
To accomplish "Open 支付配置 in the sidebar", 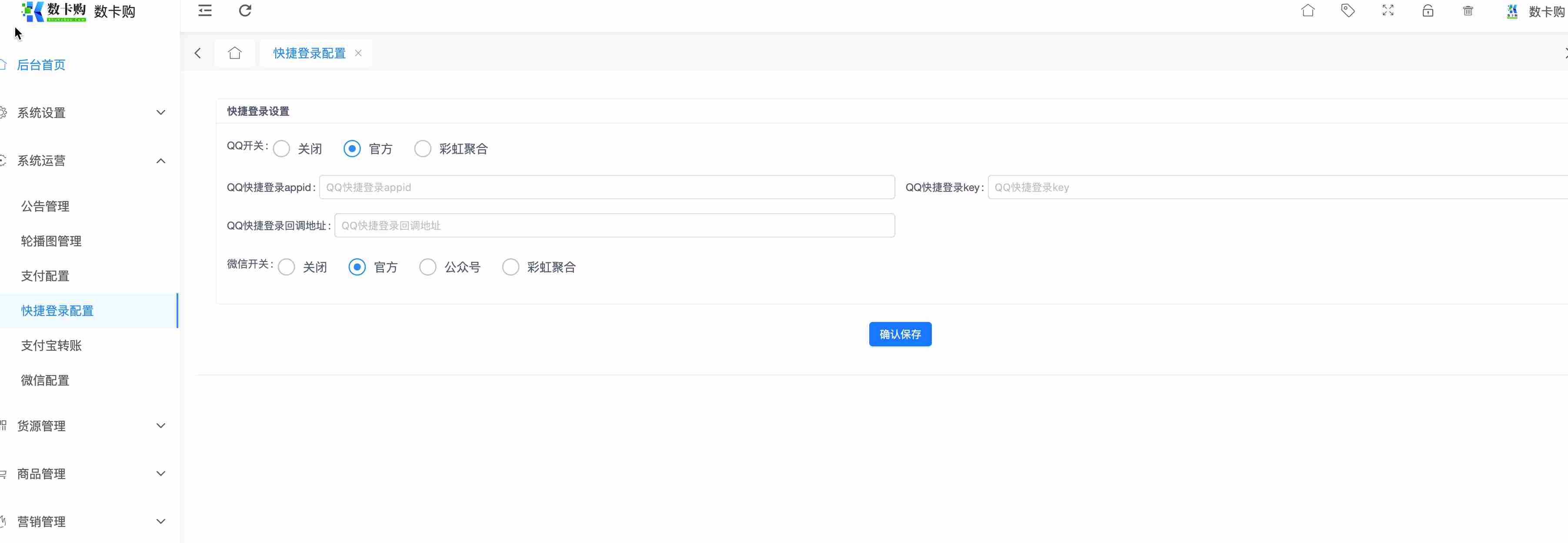I will click(x=45, y=276).
